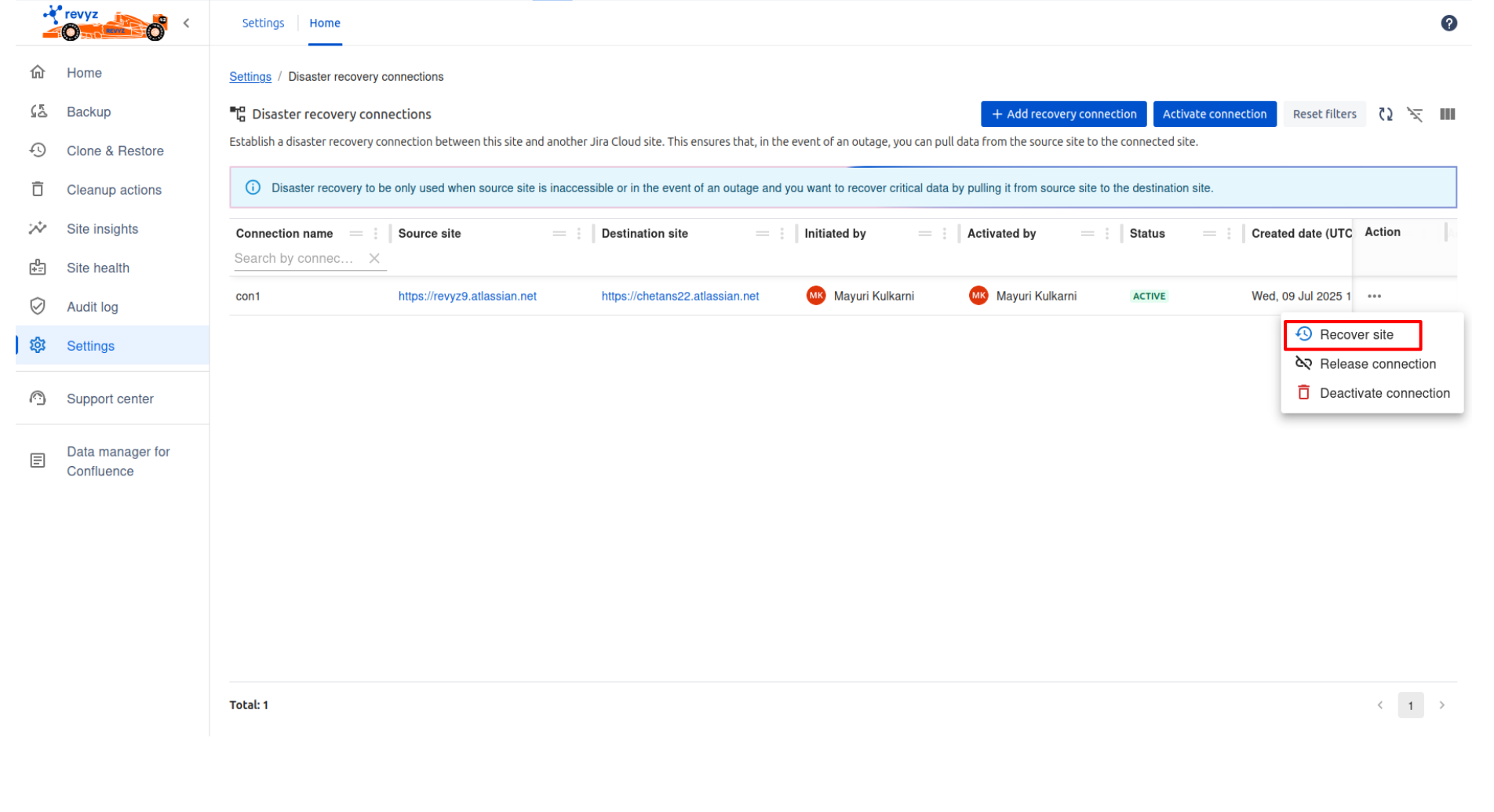This screenshot has height=812, width=1494.
Task: Click the refresh icon in toolbar
Action: click(x=1386, y=115)
